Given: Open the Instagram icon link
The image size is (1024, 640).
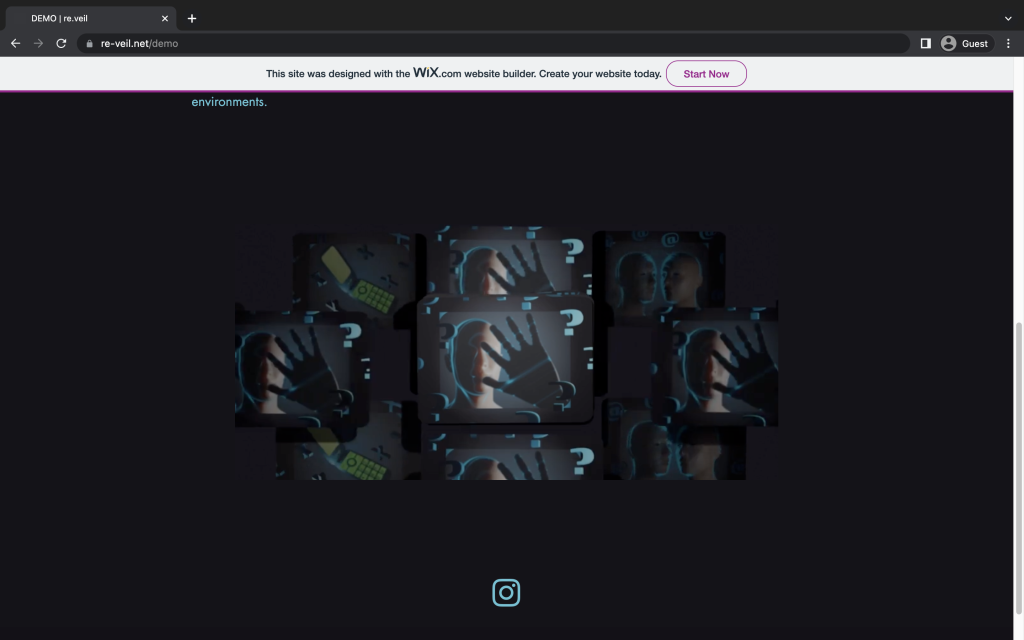Looking at the screenshot, I should point(506,592).
